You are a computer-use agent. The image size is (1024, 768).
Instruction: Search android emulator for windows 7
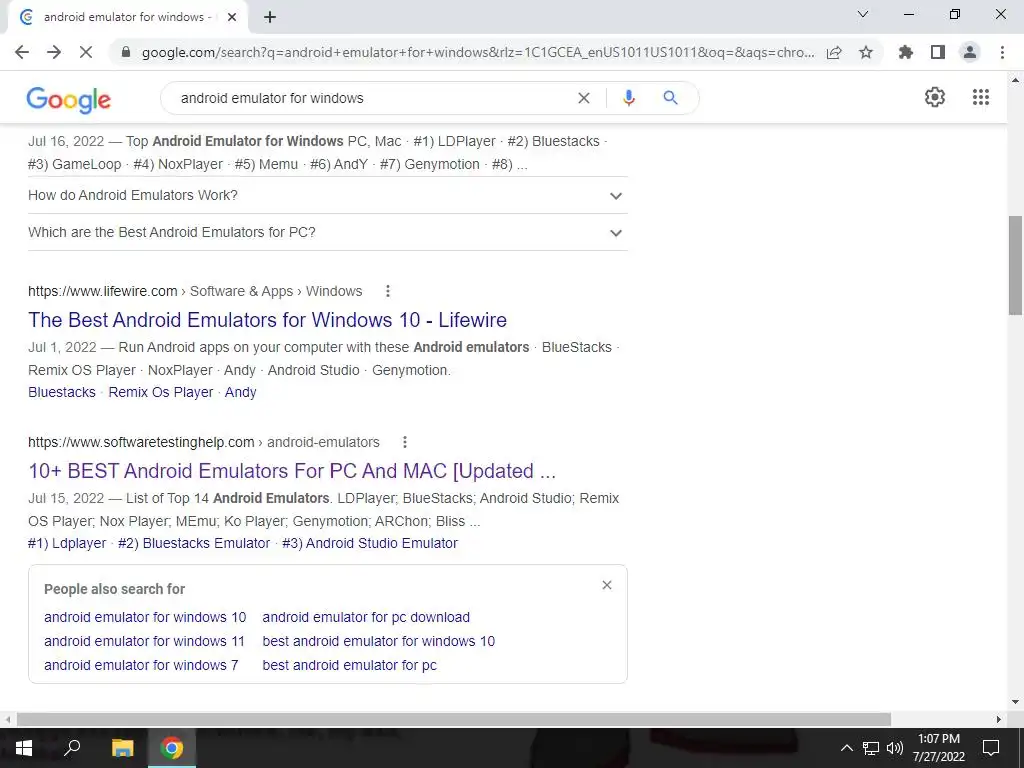141,665
